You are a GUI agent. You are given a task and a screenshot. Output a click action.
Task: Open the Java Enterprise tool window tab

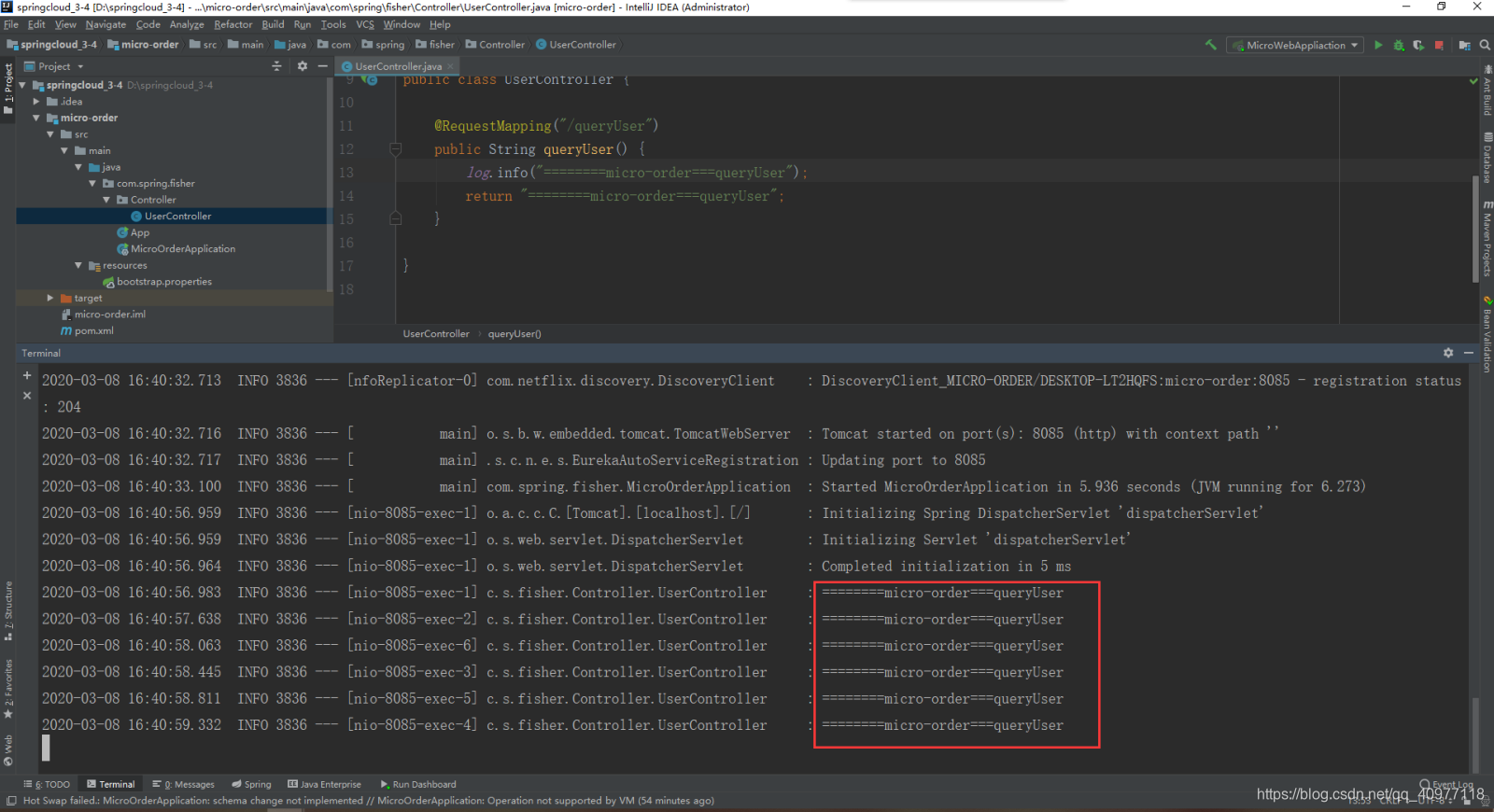click(324, 784)
